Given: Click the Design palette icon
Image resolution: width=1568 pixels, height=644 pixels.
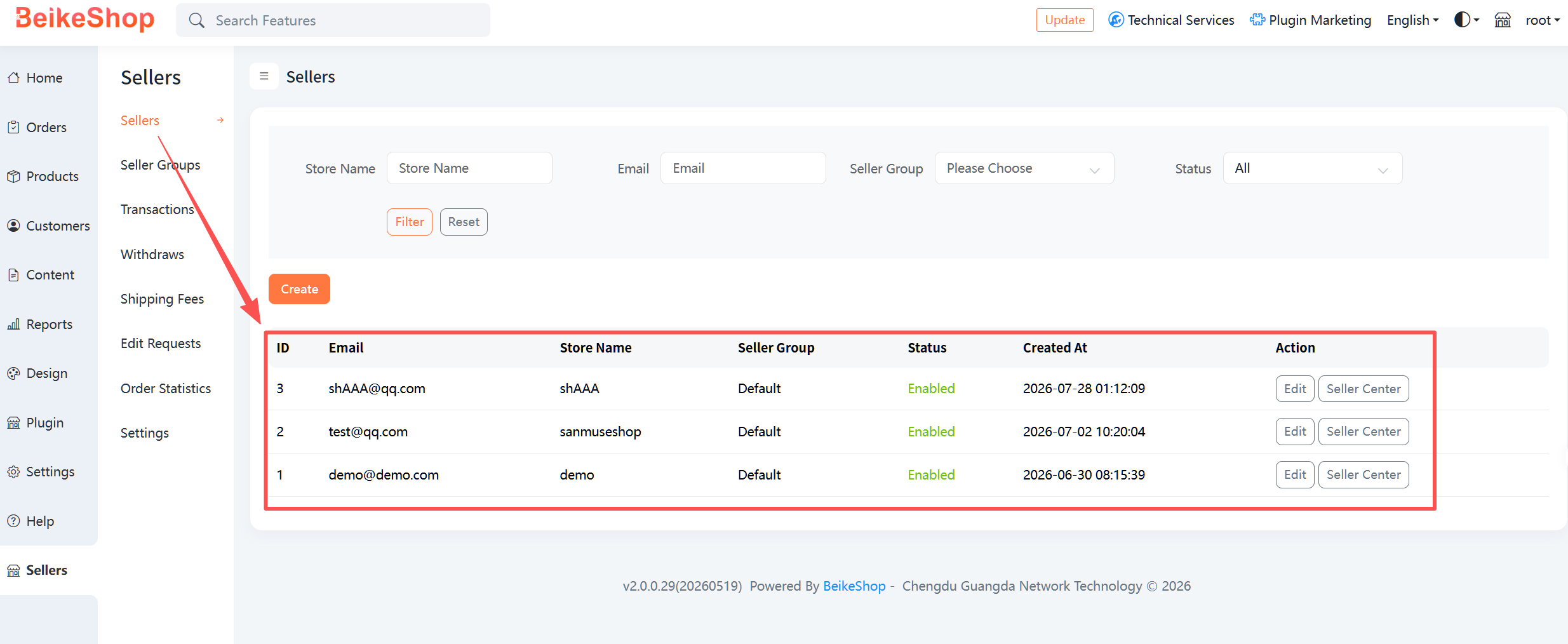Looking at the screenshot, I should pos(13,373).
